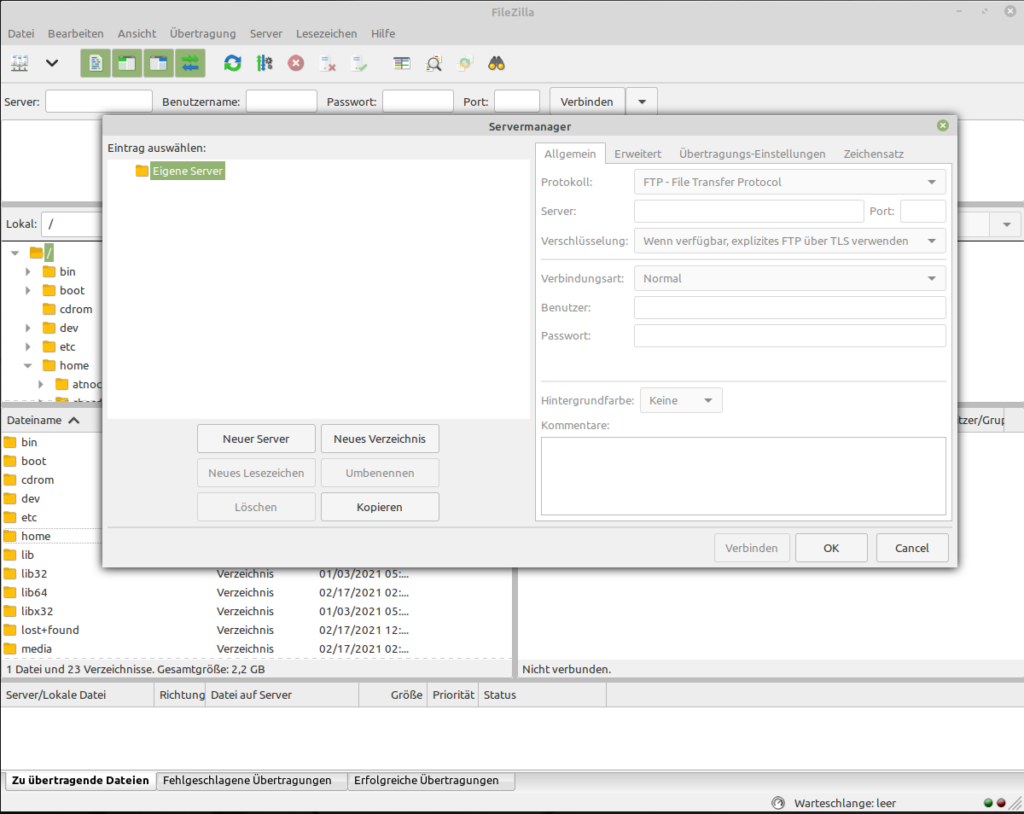Click the lib64 folder icon in file list

[10, 593]
